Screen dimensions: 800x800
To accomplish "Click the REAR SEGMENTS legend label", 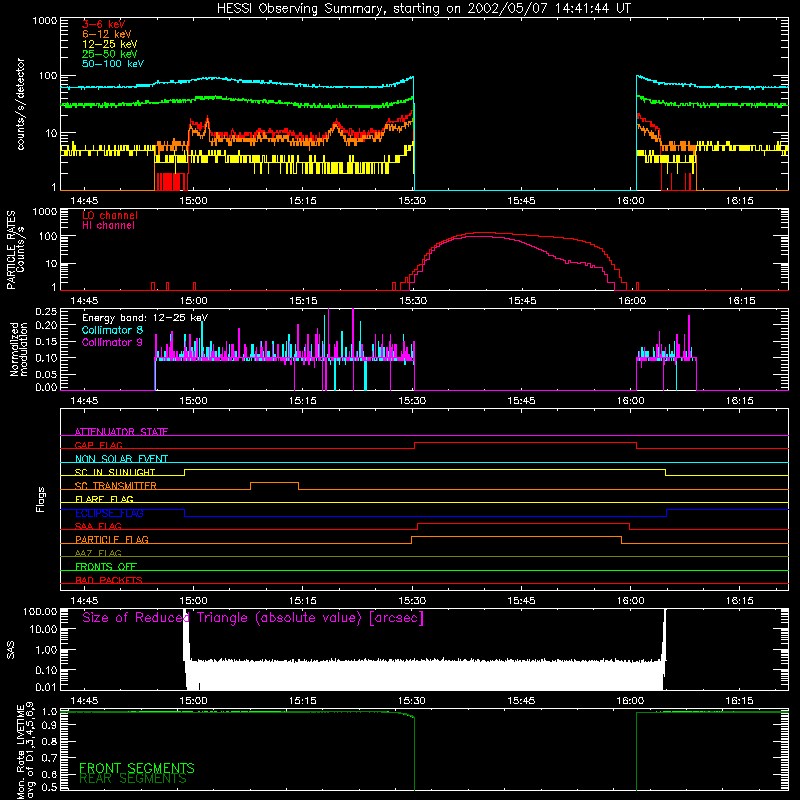I will tap(133, 779).
